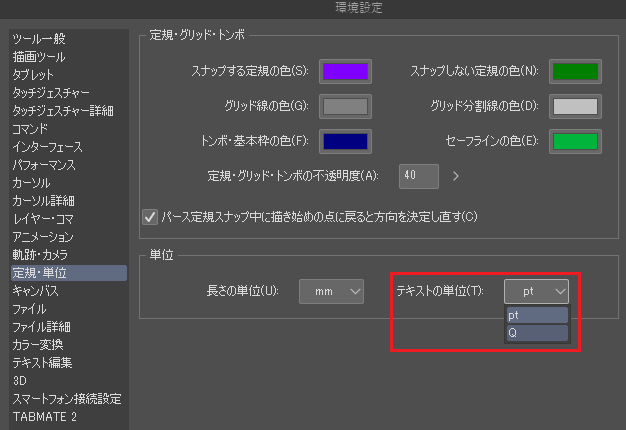Screen dimensions: 626x430
Task: Select pt from the text unit list
Action: (x=537, y=315)
